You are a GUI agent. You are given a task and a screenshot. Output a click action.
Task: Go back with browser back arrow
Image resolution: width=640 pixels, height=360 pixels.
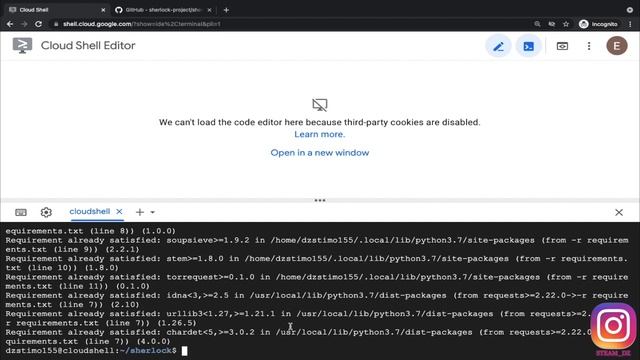[x=10, y=24]
